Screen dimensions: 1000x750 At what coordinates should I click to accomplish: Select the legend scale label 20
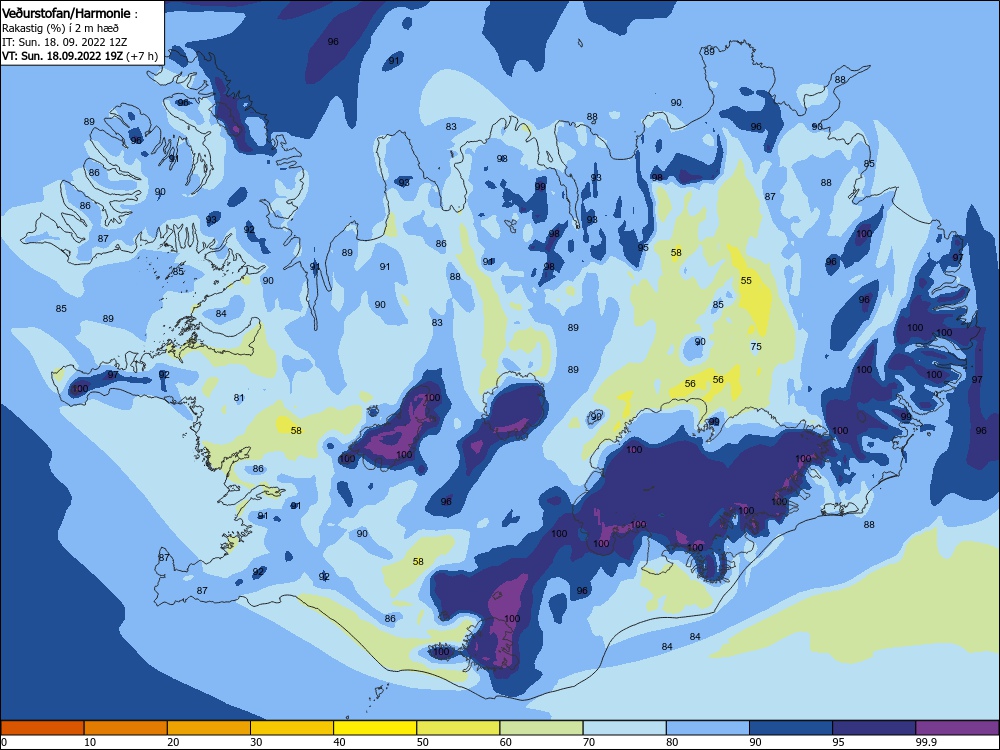(173, 742)
